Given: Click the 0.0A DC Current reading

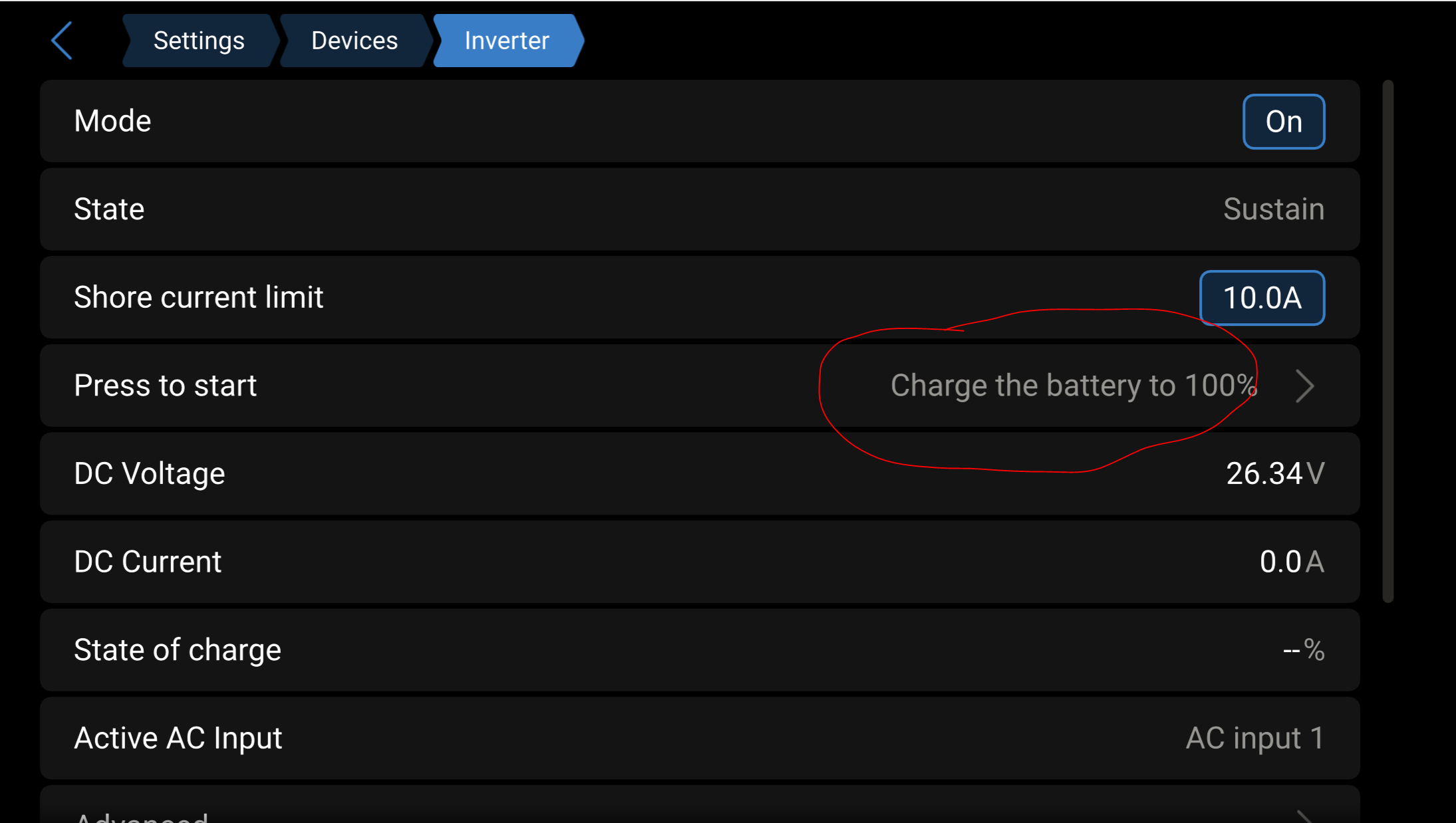Looking at the screenshot, I should [1292, 562].
